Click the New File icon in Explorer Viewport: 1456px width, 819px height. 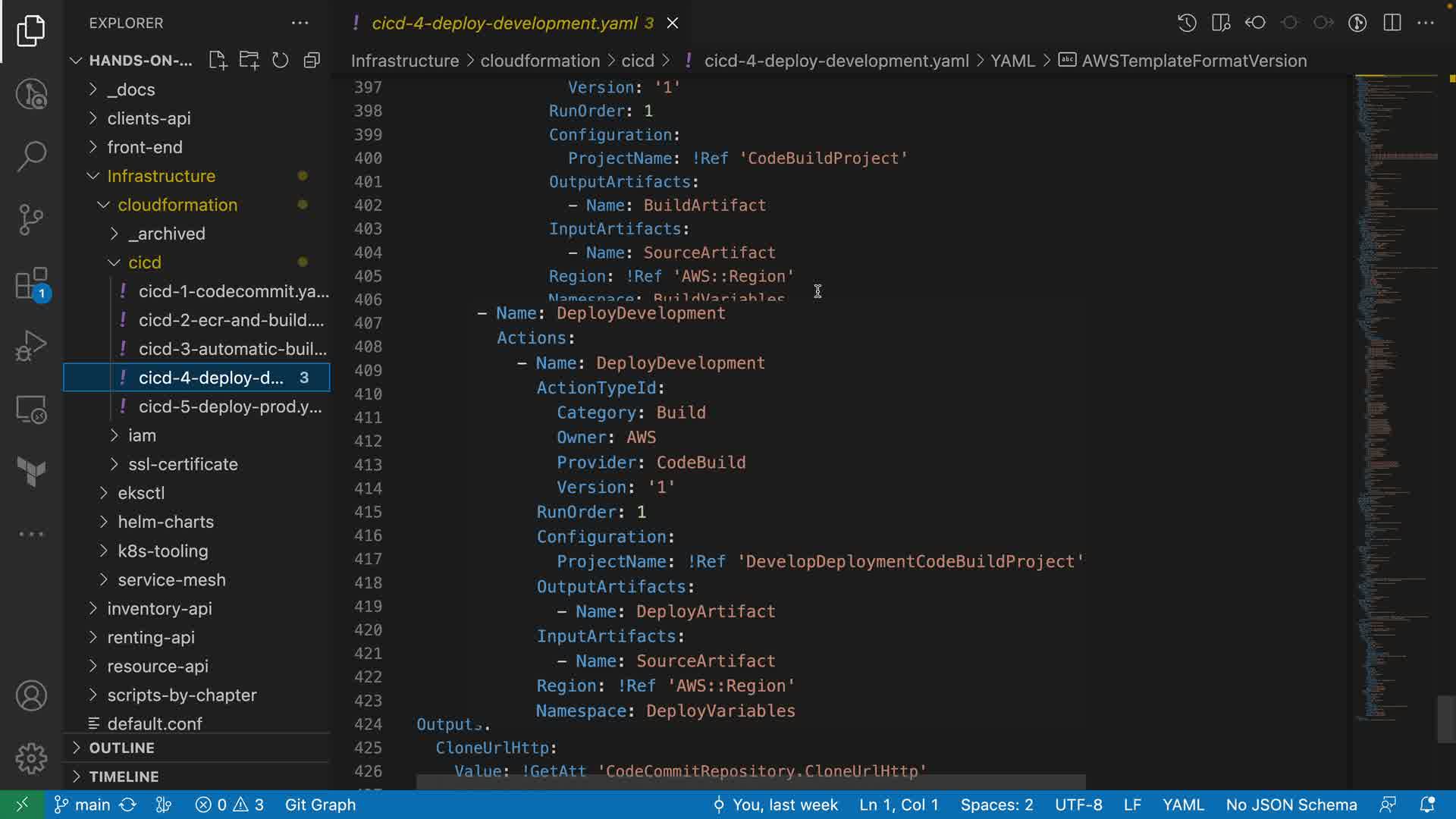pyautogui.click(x=218, y=61)
